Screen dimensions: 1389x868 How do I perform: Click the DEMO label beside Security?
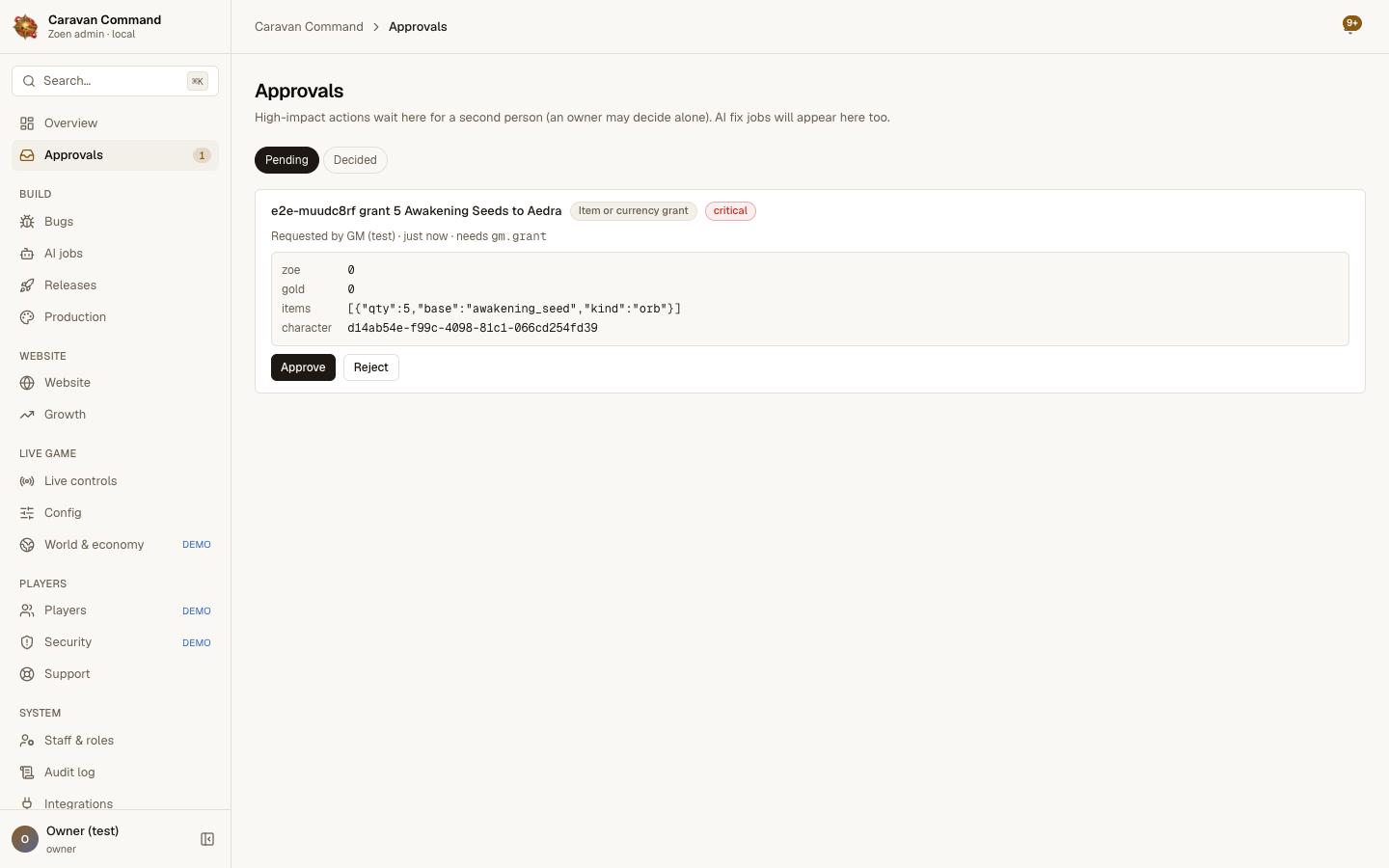197,643
